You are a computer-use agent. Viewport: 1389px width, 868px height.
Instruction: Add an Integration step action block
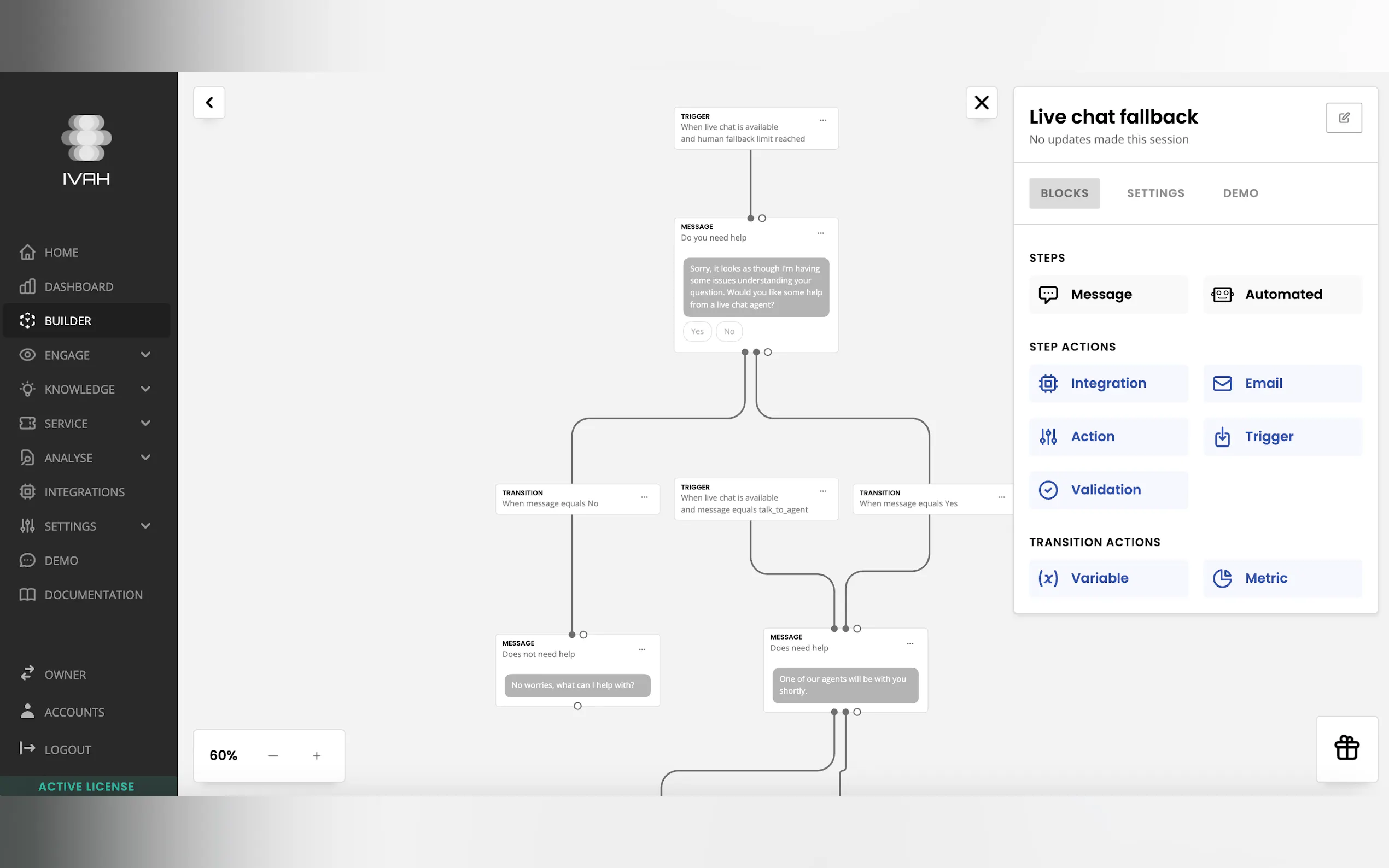click(1108, 384)
